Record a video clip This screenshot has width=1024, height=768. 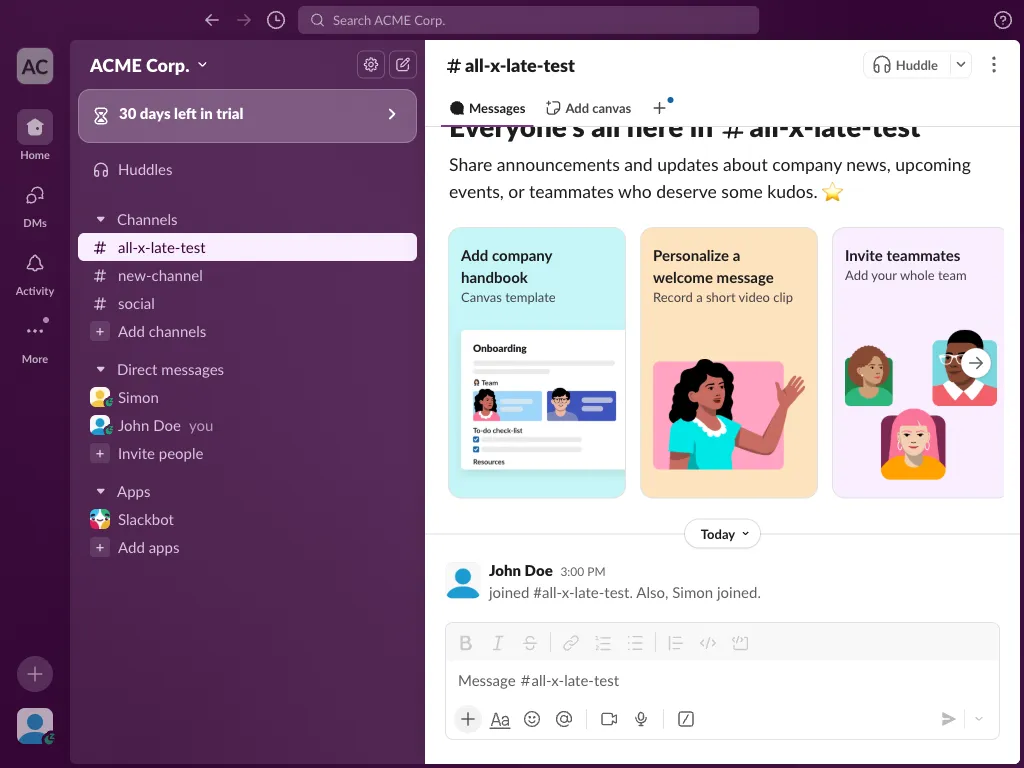click(x=609, y=719)
